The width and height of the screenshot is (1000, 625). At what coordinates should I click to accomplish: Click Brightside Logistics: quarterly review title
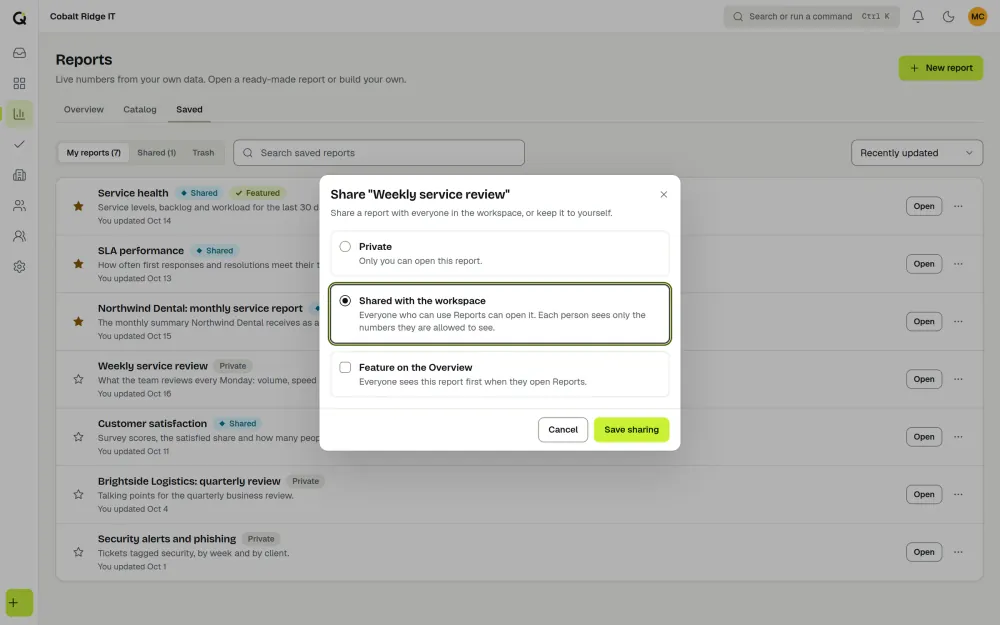(x=189, y=482)
